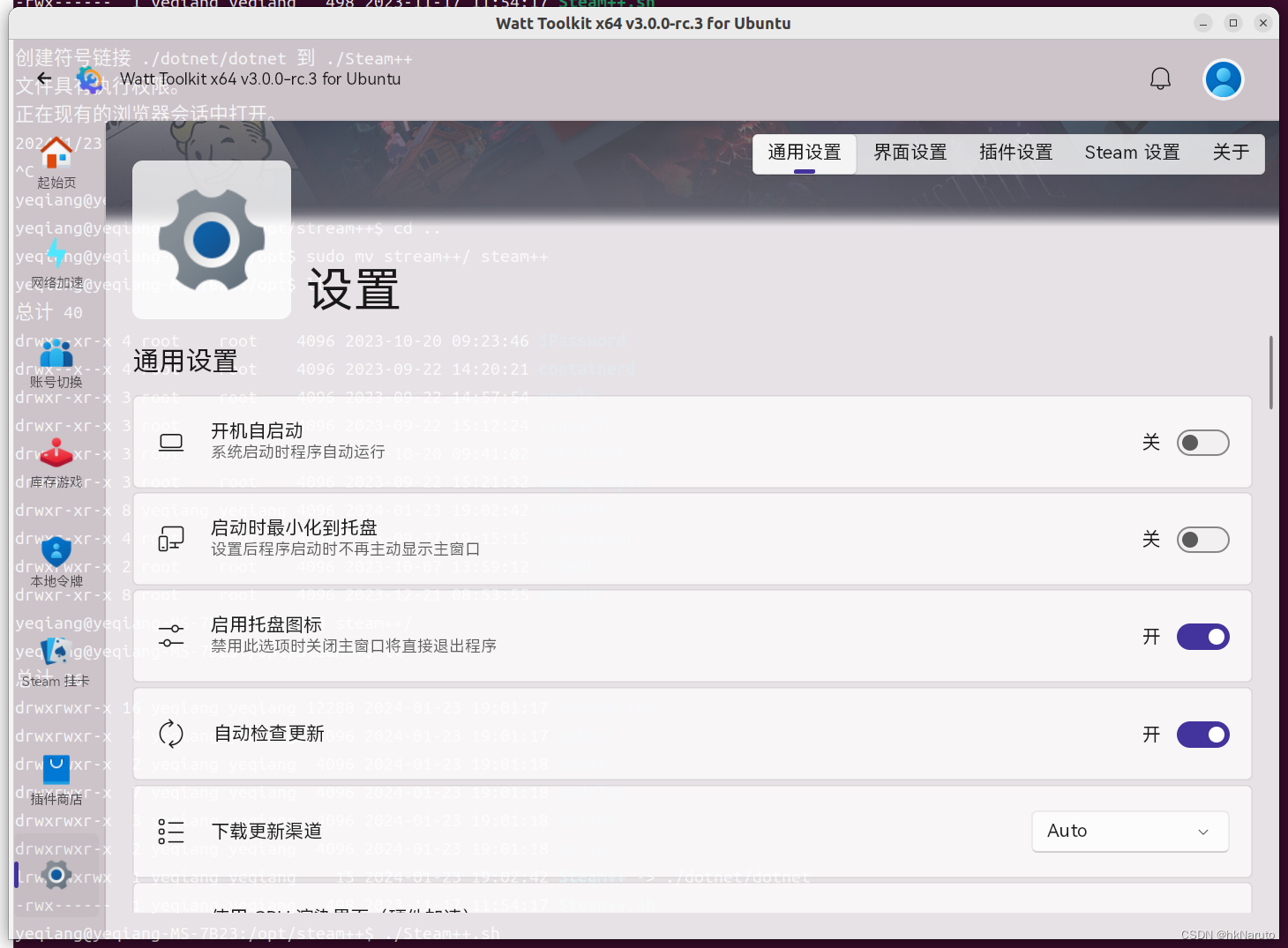
Task: Maximize the Watt Toolkit window
Action: (1233, 23)
